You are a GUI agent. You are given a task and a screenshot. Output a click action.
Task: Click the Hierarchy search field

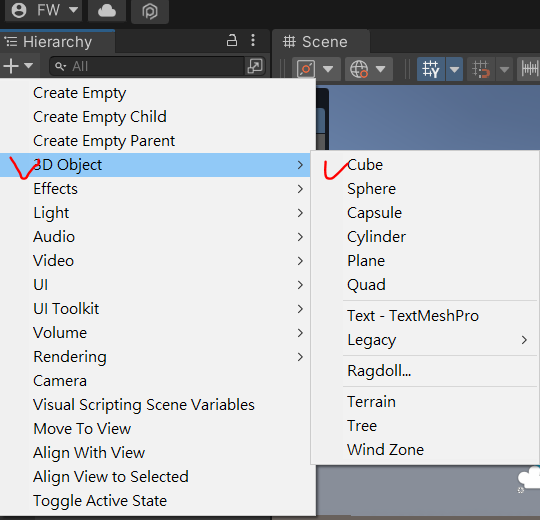click(148, 66)
